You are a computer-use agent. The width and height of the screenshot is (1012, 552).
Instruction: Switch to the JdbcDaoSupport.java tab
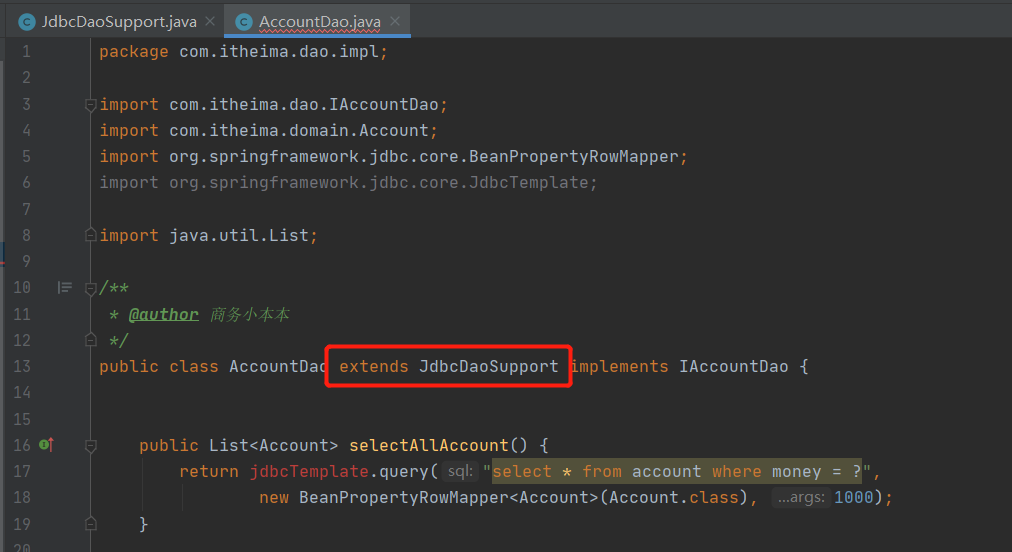pos(119,22)
